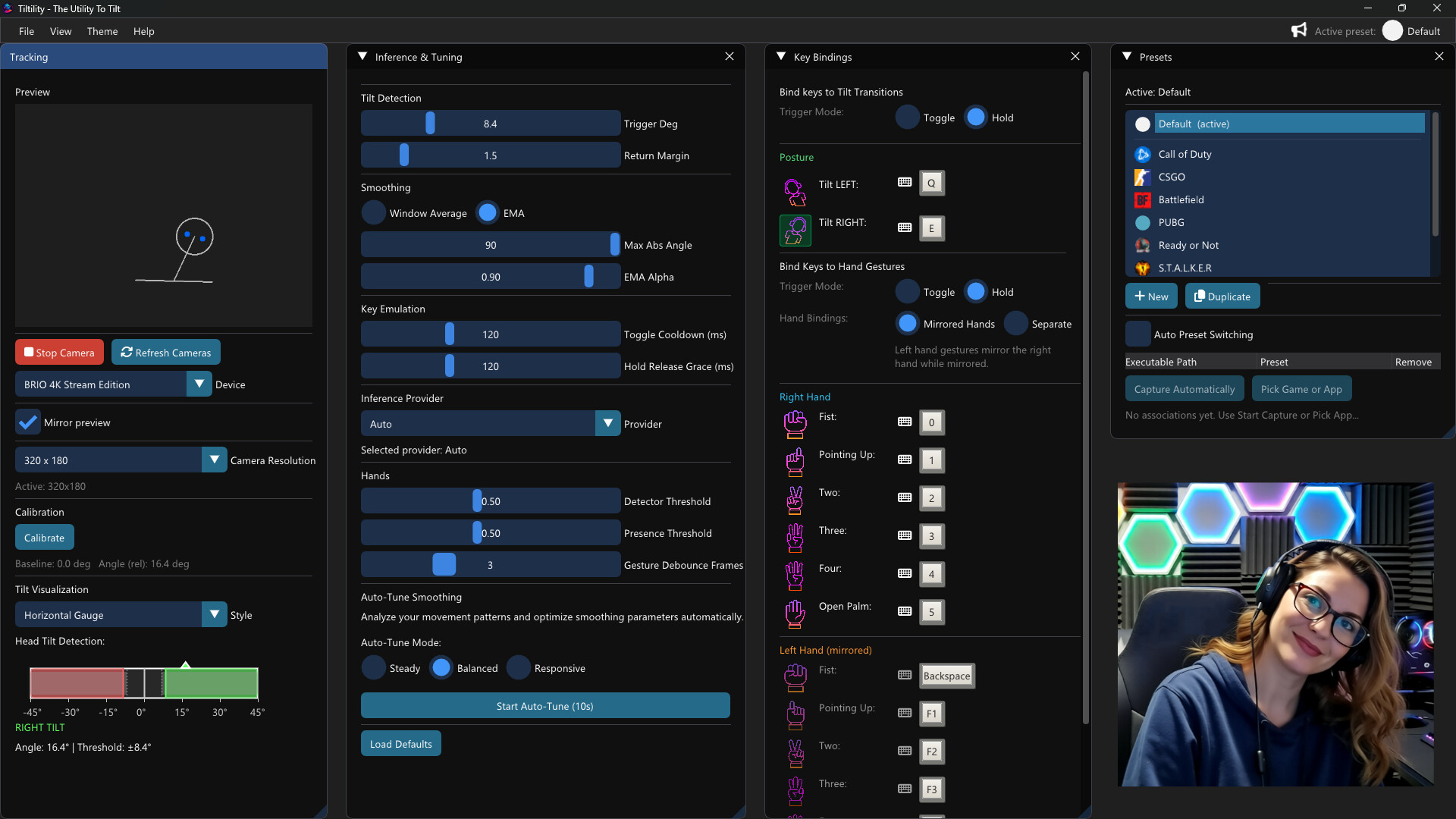Select the Call of Duty preset icon
The width and height of the screenshot is (1456, 819).
coord(1143,154)
